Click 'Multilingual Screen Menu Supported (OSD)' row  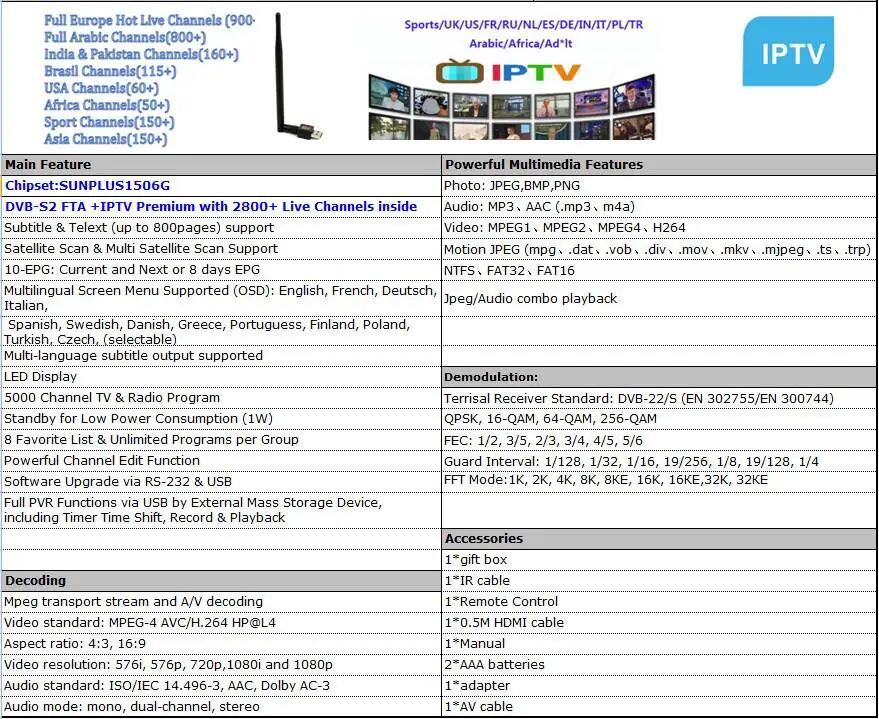221,298
